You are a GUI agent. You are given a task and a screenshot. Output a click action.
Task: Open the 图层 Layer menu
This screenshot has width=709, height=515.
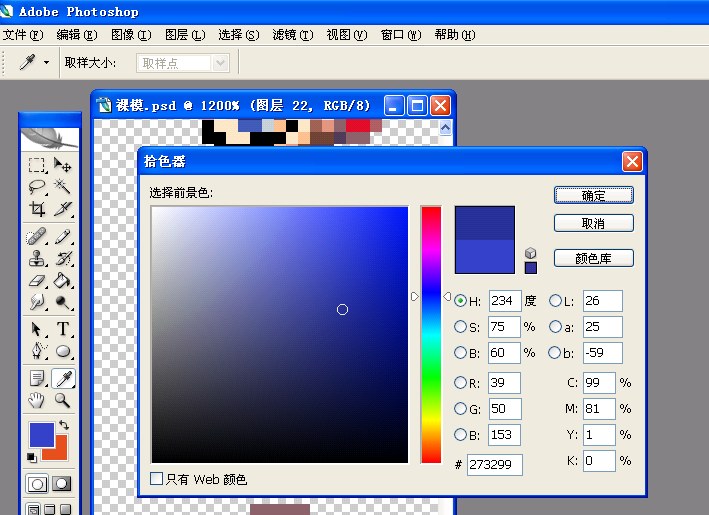pos(185,35)
